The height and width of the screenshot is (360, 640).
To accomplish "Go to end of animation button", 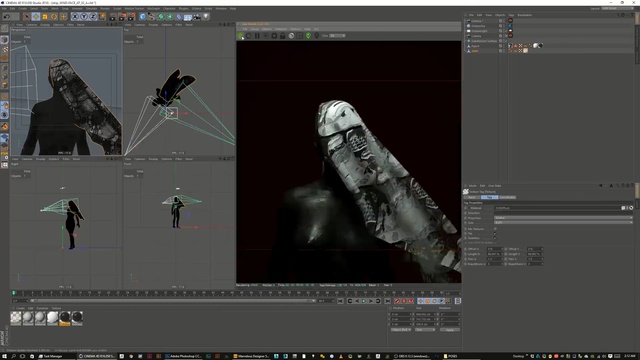I will click(387, 301).
